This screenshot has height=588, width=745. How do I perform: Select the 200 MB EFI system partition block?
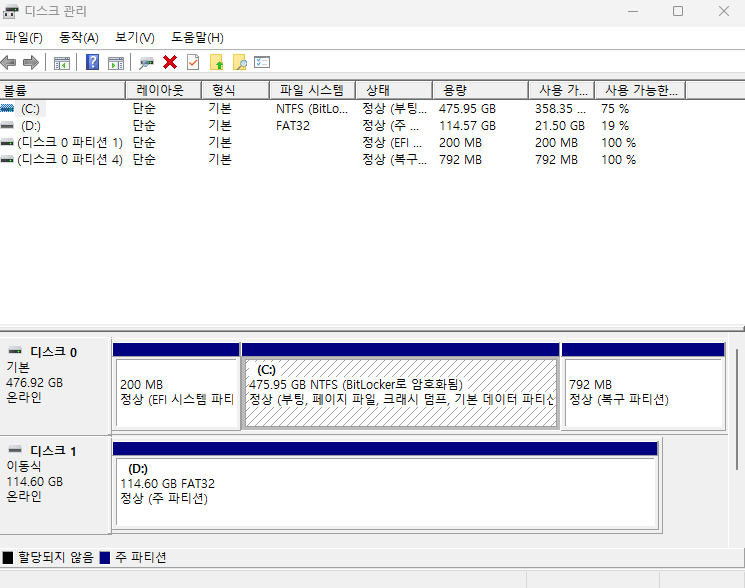tap(177, 387)
